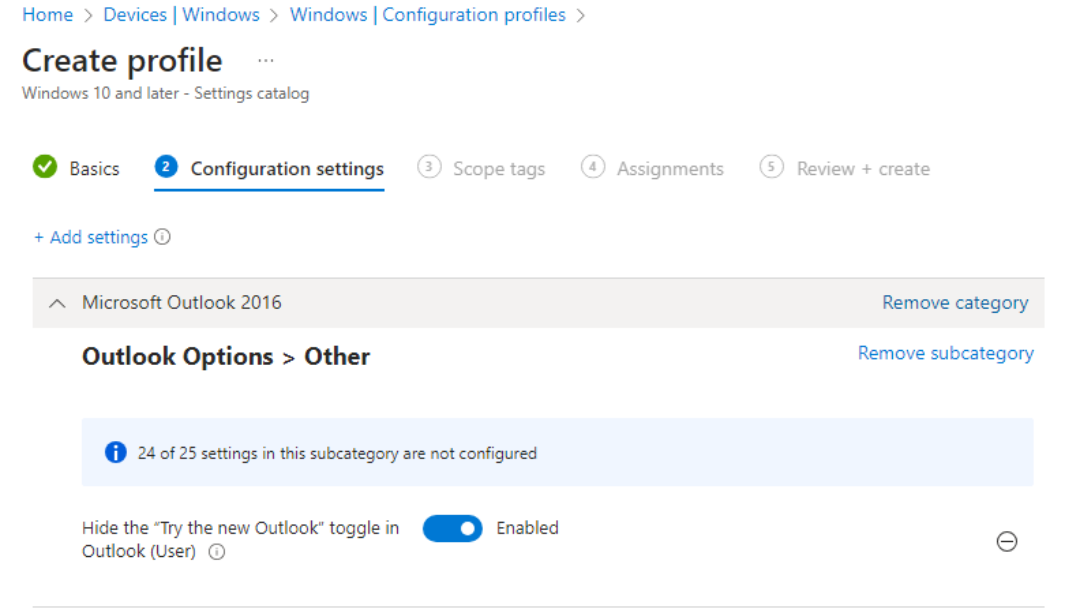Switch to the Review + create tab

pyautogui.click(x=862, y=168)
